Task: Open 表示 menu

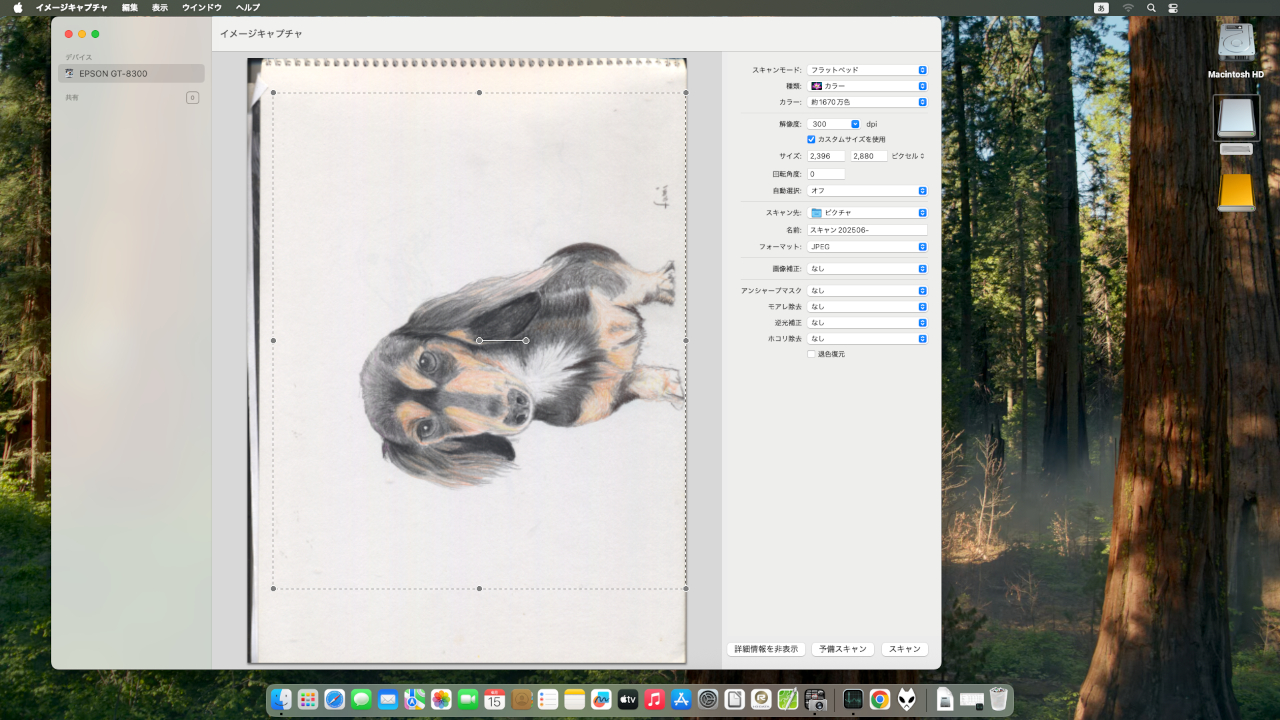Action: click(x=160, y=7)
